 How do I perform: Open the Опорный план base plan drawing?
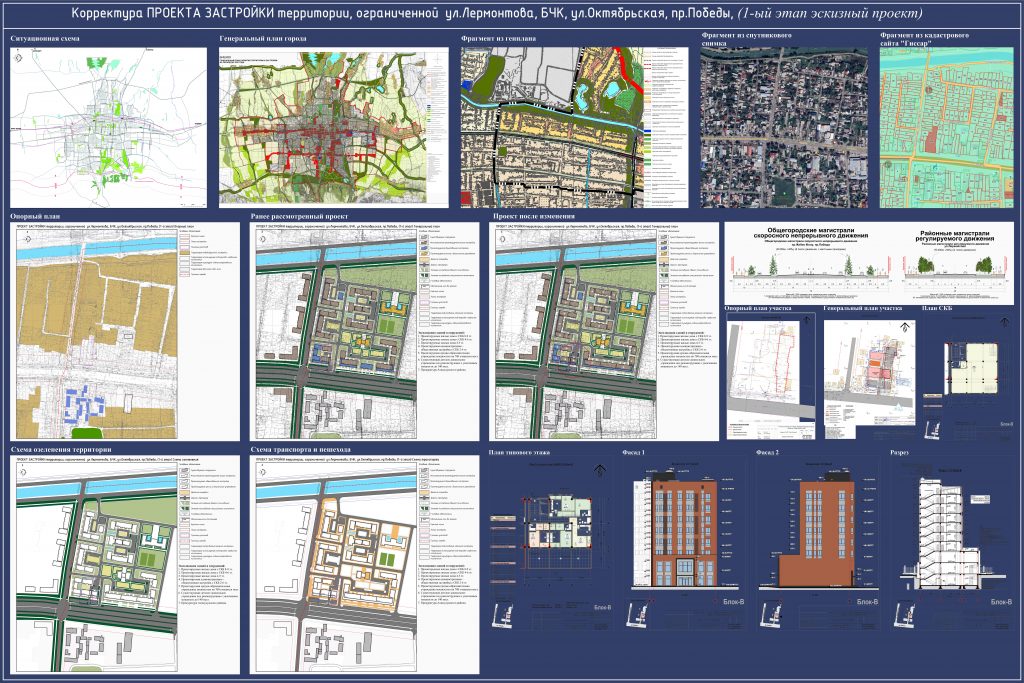click(x=125, y=332)
